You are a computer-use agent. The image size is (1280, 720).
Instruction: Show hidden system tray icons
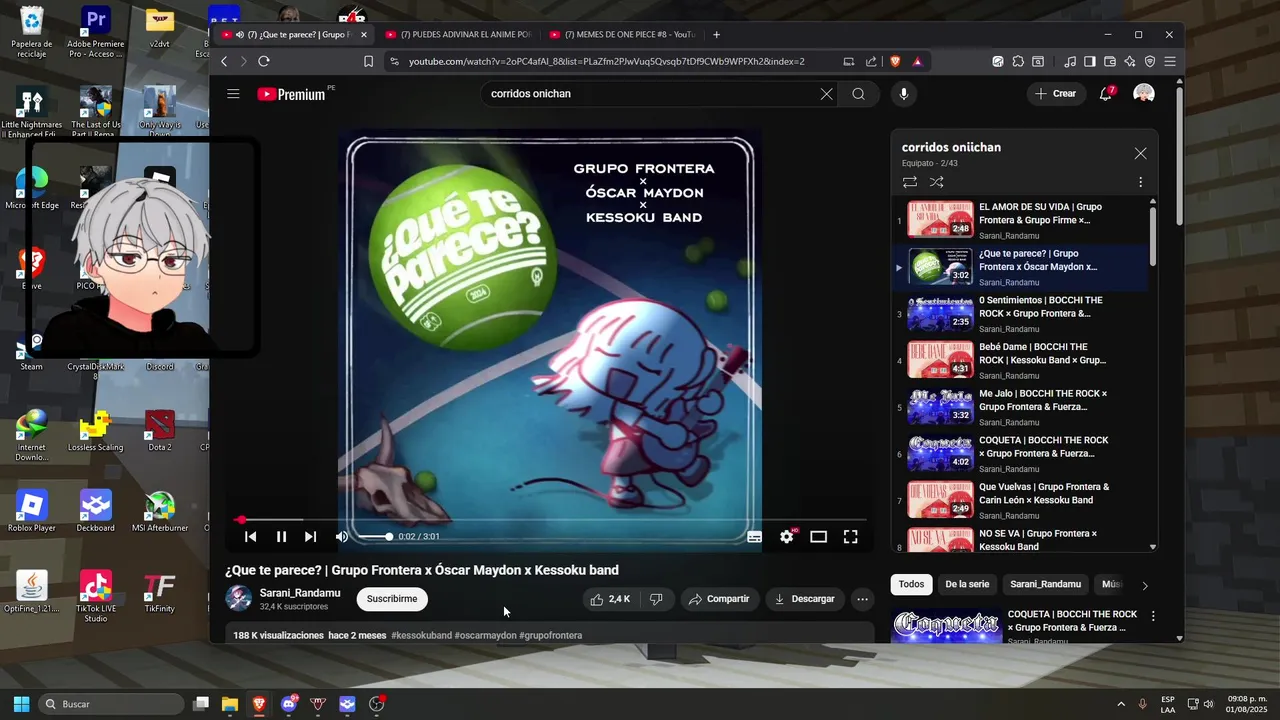(1121, 704)
